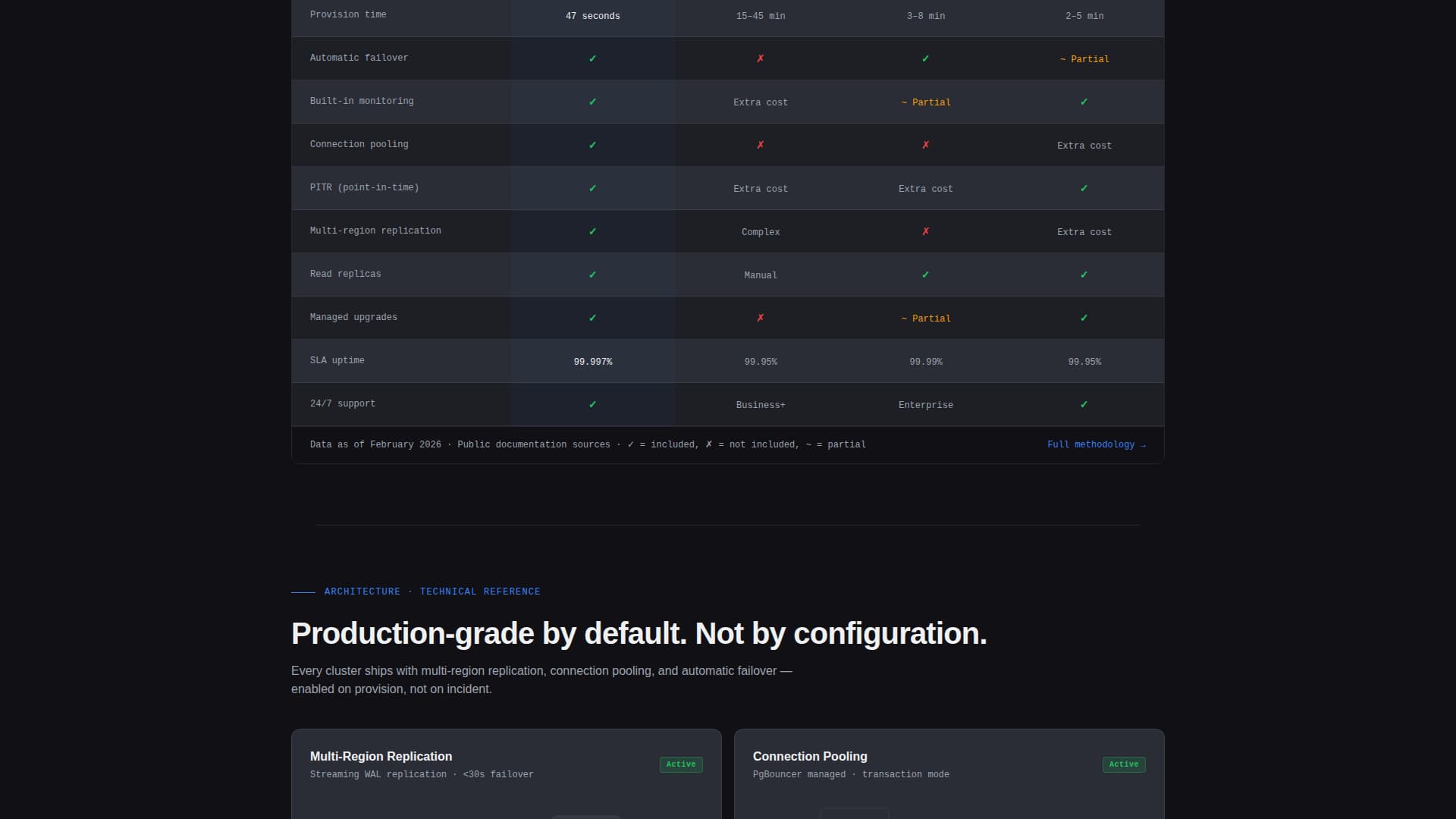Click the 'Automatic failover' row label
The image size is (1456, 819).
359,58
